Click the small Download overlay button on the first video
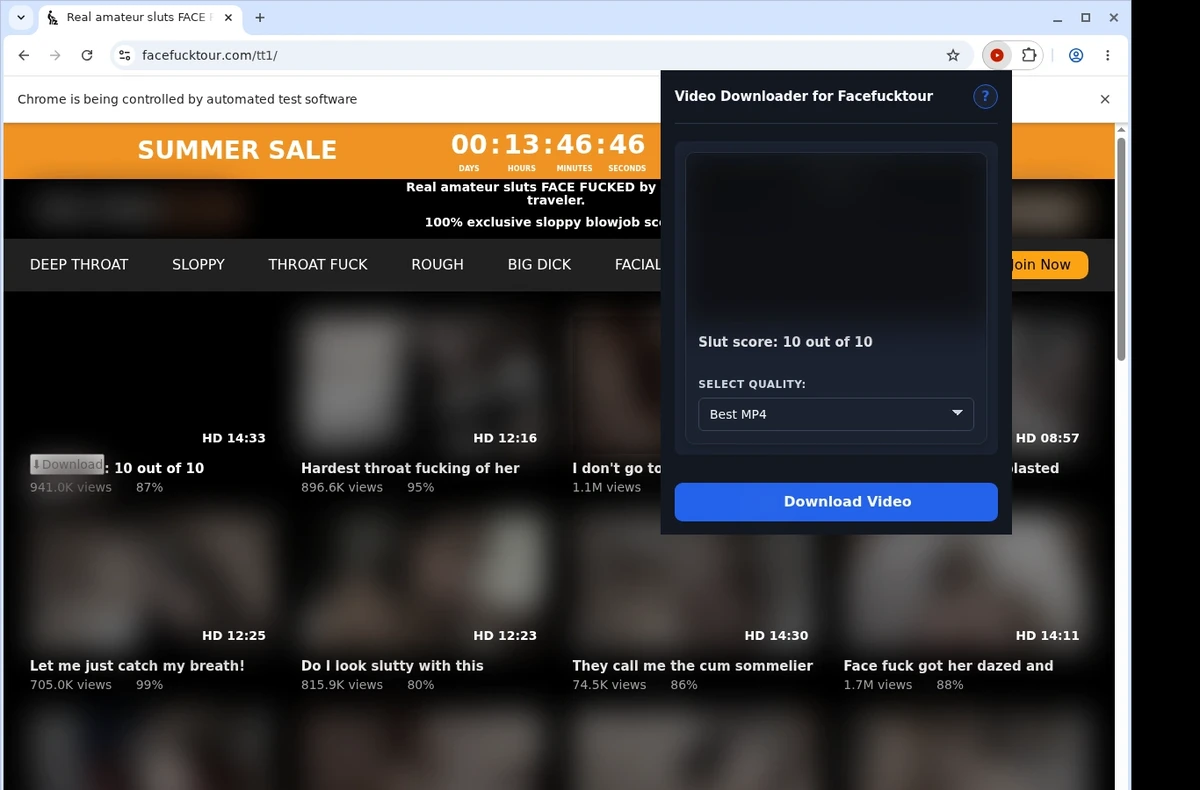 click(x=67, y=464)
